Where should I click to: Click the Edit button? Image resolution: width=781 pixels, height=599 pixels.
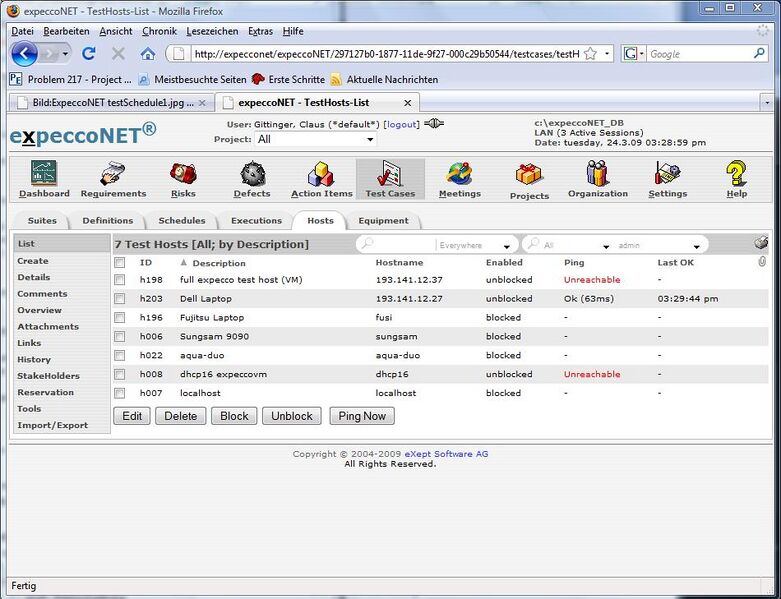tap(132, 416)
